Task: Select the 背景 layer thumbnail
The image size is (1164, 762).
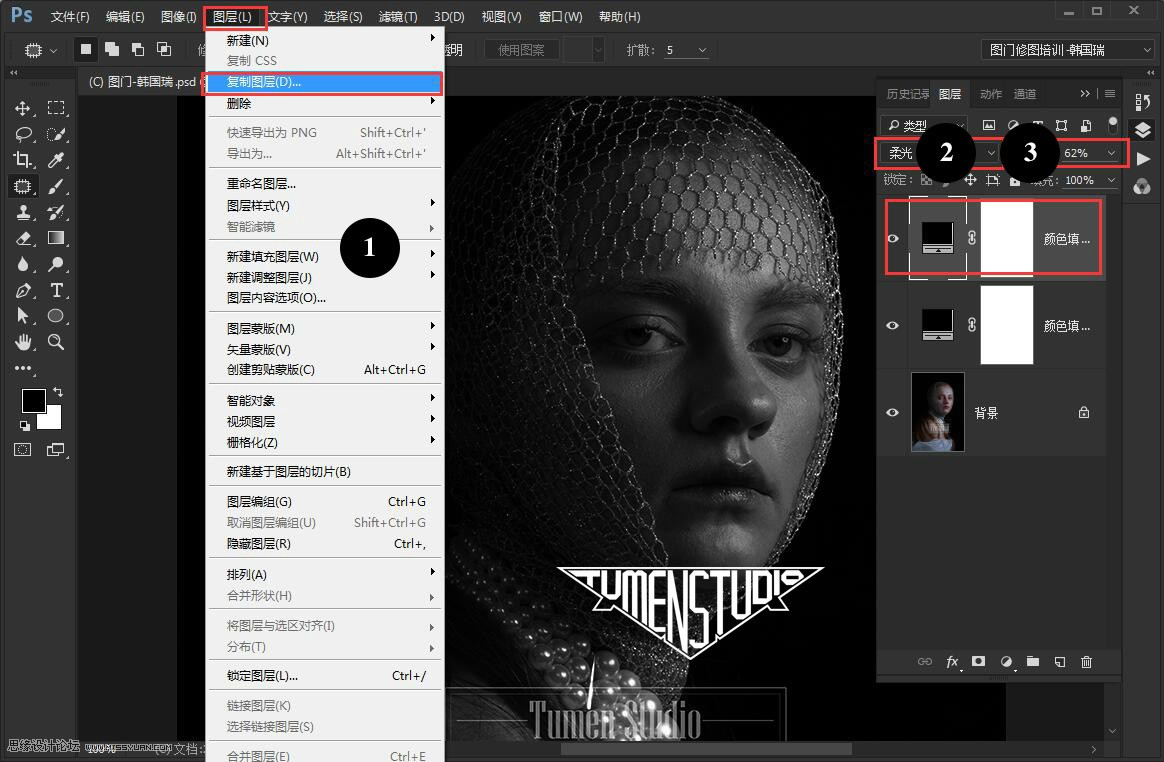Action: [938, 412]
